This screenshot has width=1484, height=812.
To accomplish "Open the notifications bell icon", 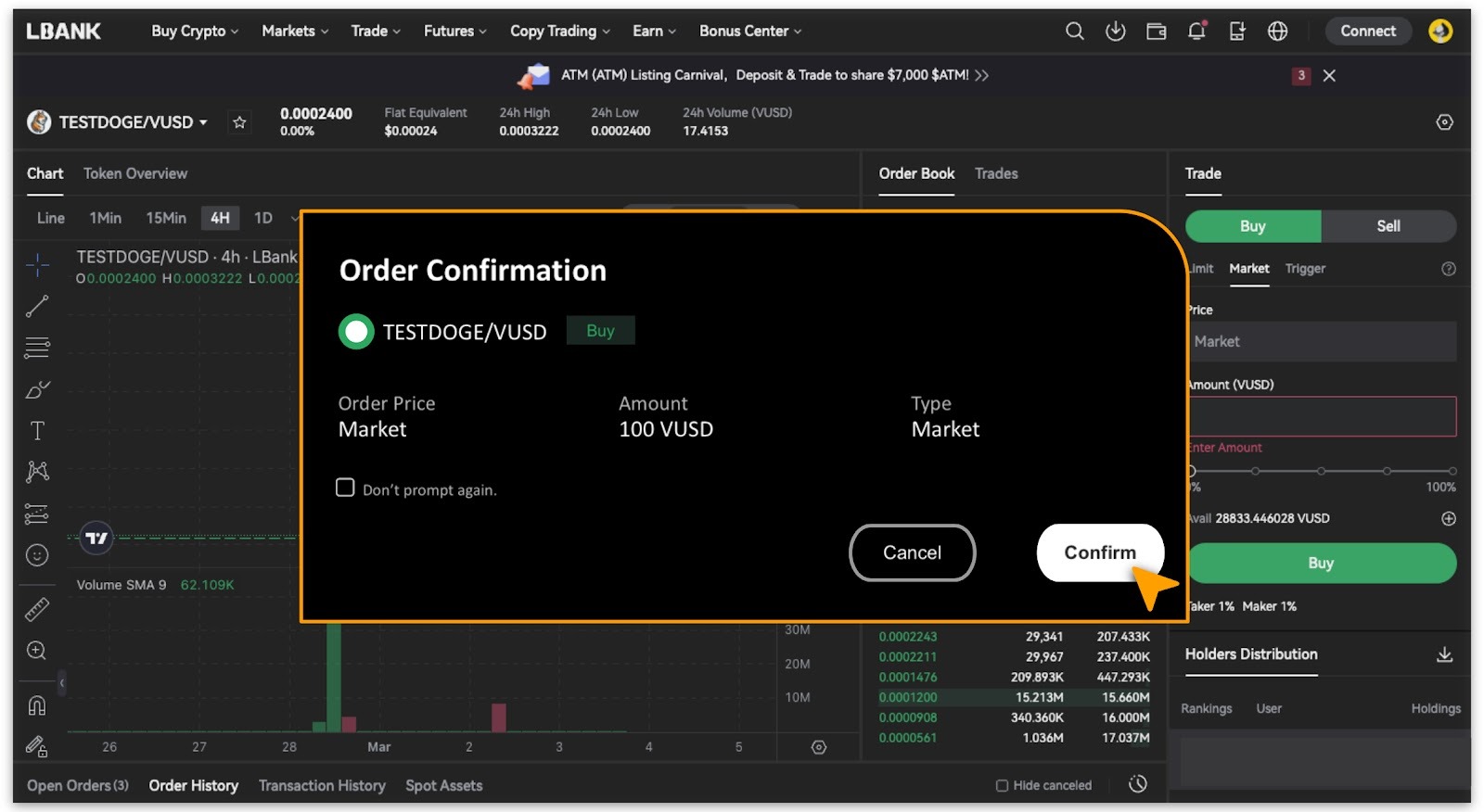I will (x=1196, y=32).
